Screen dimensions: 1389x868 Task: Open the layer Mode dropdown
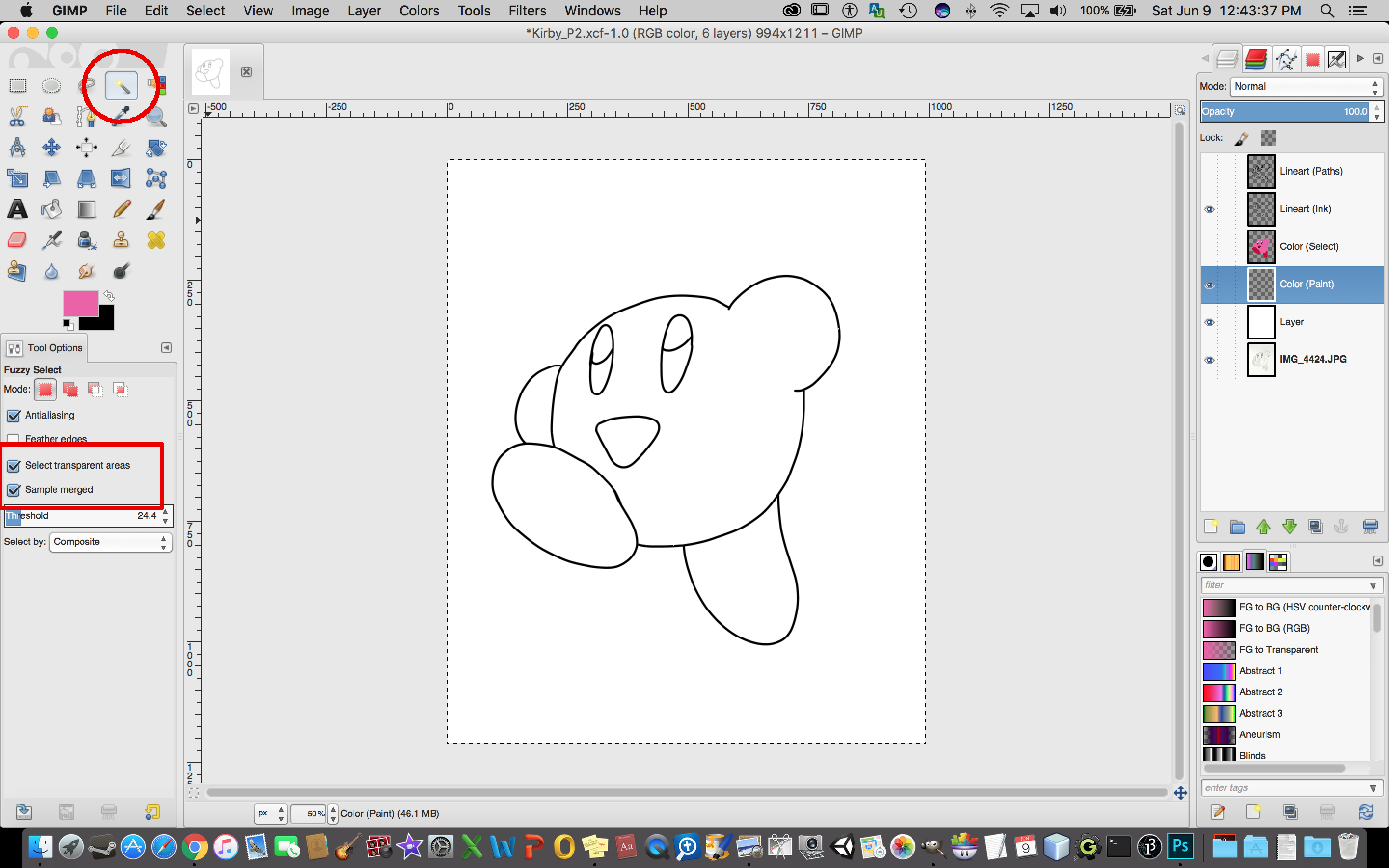pos(1307,87)
